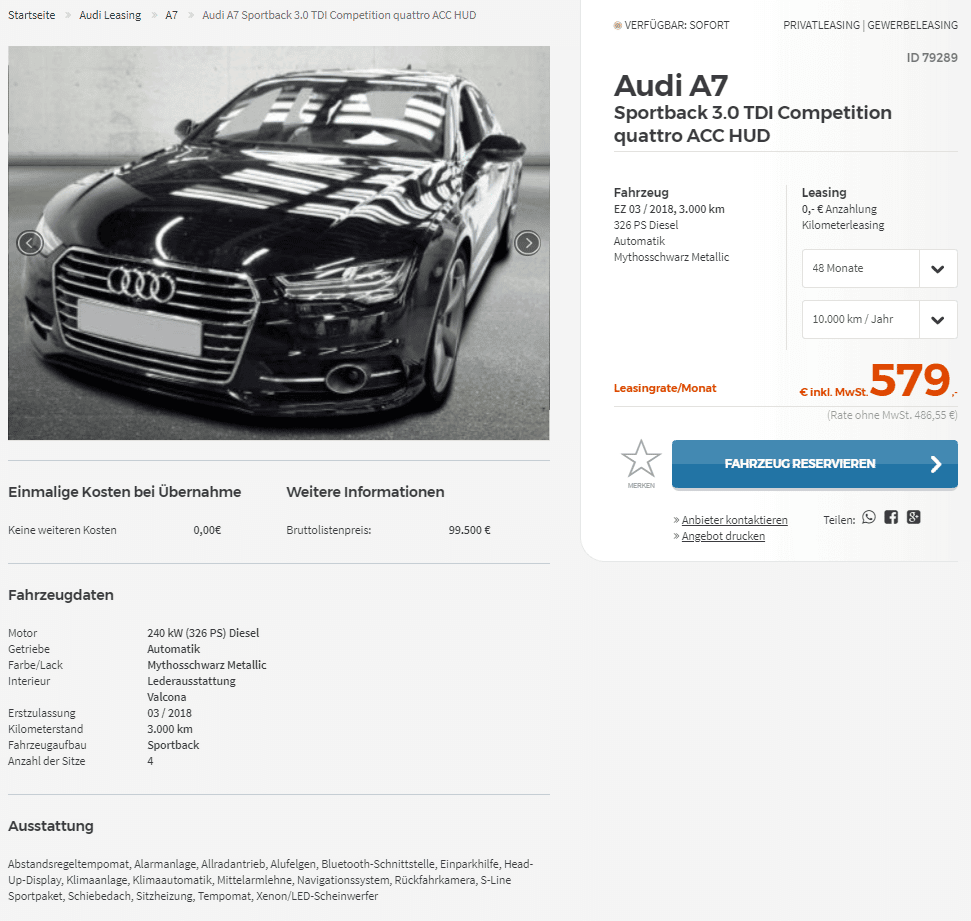Click the Privatleasing | Gewerbeleasing label

pyautogui.click(x=870, y=25)
